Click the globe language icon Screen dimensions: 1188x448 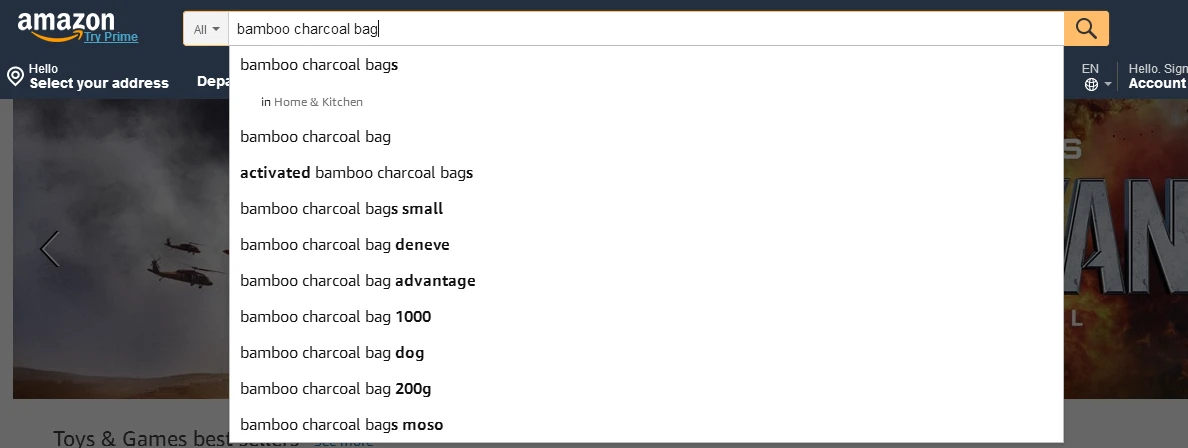coord(1091,84)
